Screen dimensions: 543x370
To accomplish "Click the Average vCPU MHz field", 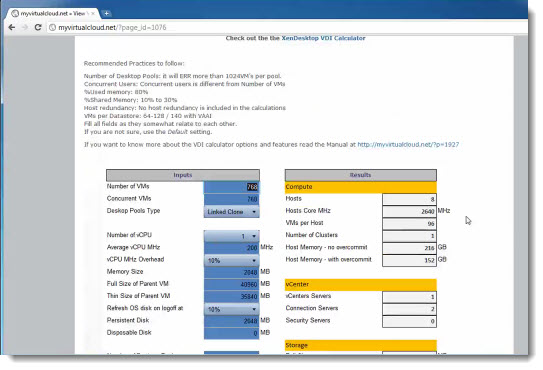I will [x=231, y=248].
